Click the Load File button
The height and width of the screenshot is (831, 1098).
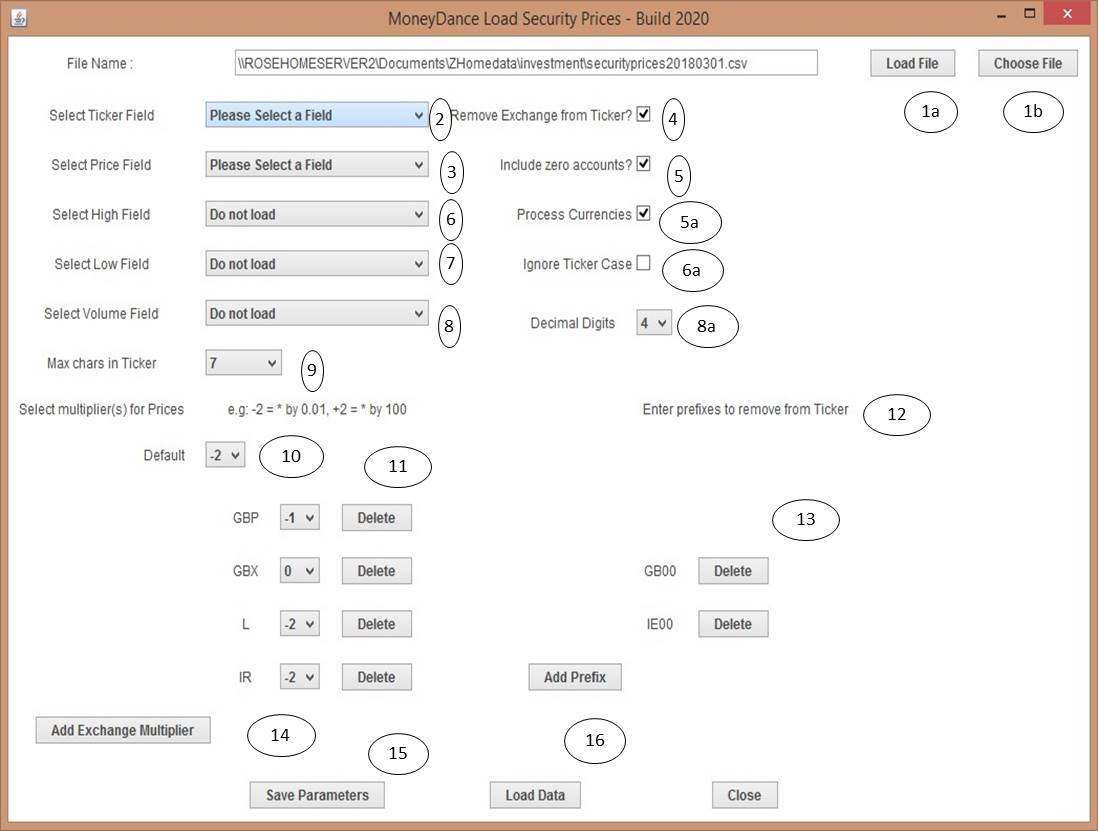coord(912,63)
